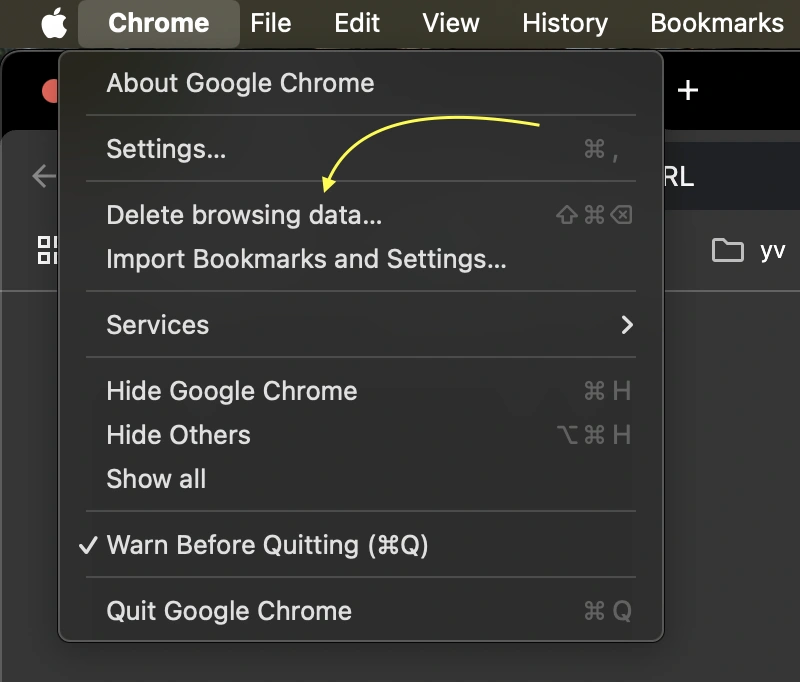Open the View menu

coord(451,23)
